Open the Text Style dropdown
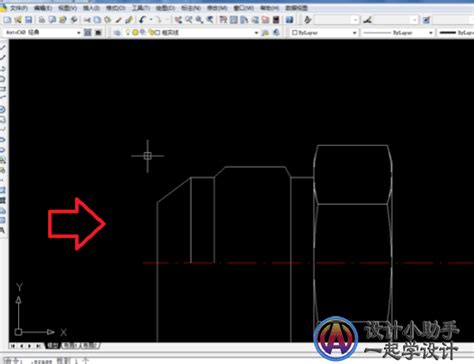Image resolution: width=474 pixels, height=364 pixels. coord(356,20)
